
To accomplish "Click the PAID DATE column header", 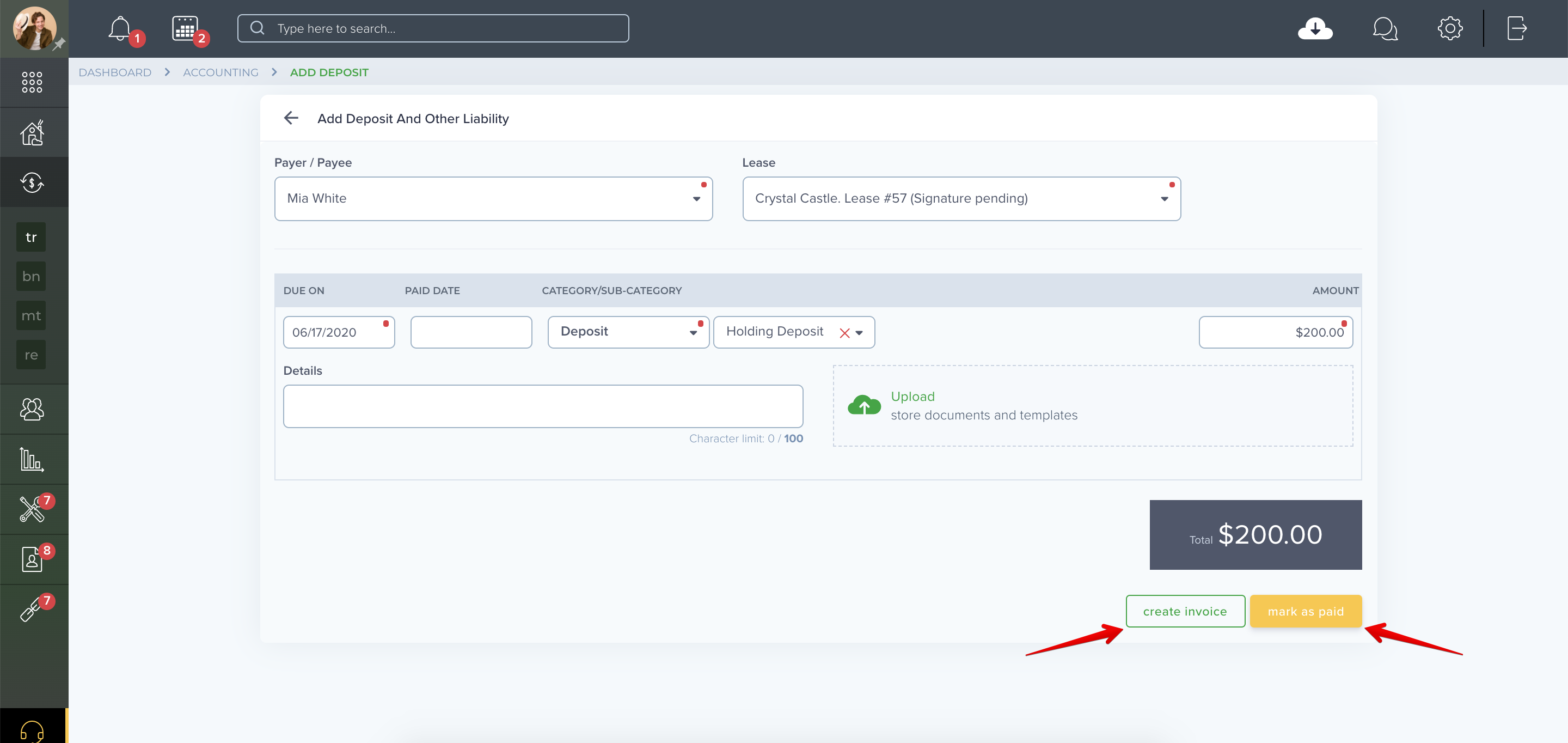I will pos(432,290).
